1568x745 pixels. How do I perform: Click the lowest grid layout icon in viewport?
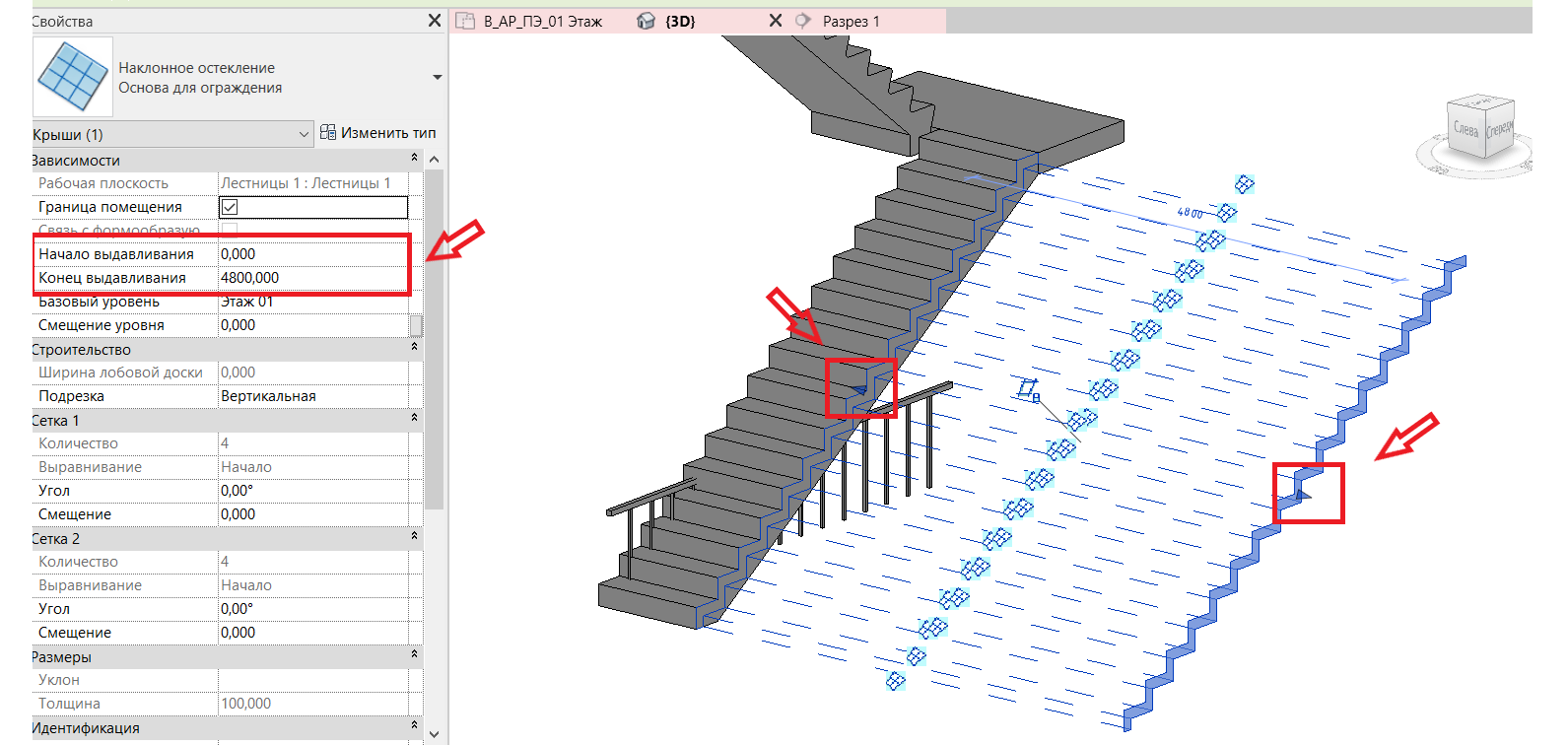click(895, 681)
